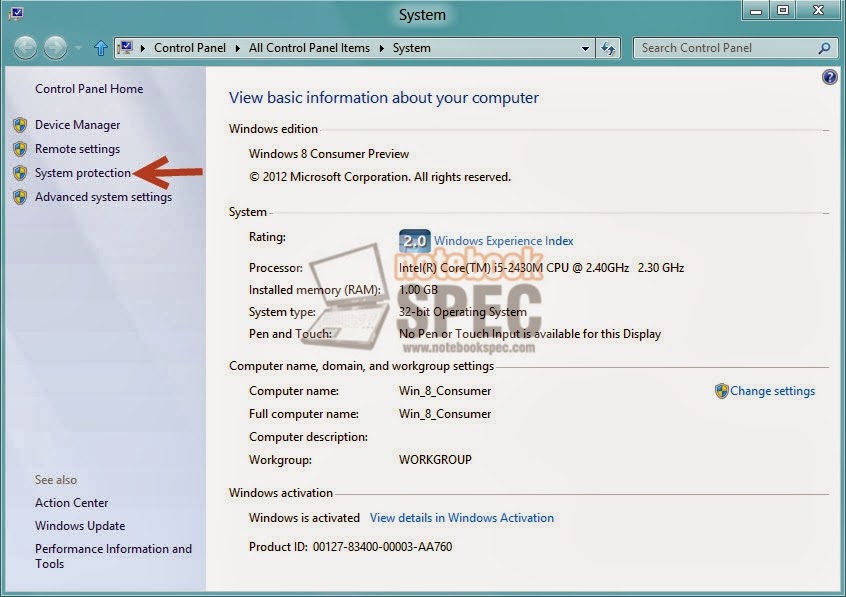
Task: Click Change settings for computer name
Action: (x=772, y=391)
